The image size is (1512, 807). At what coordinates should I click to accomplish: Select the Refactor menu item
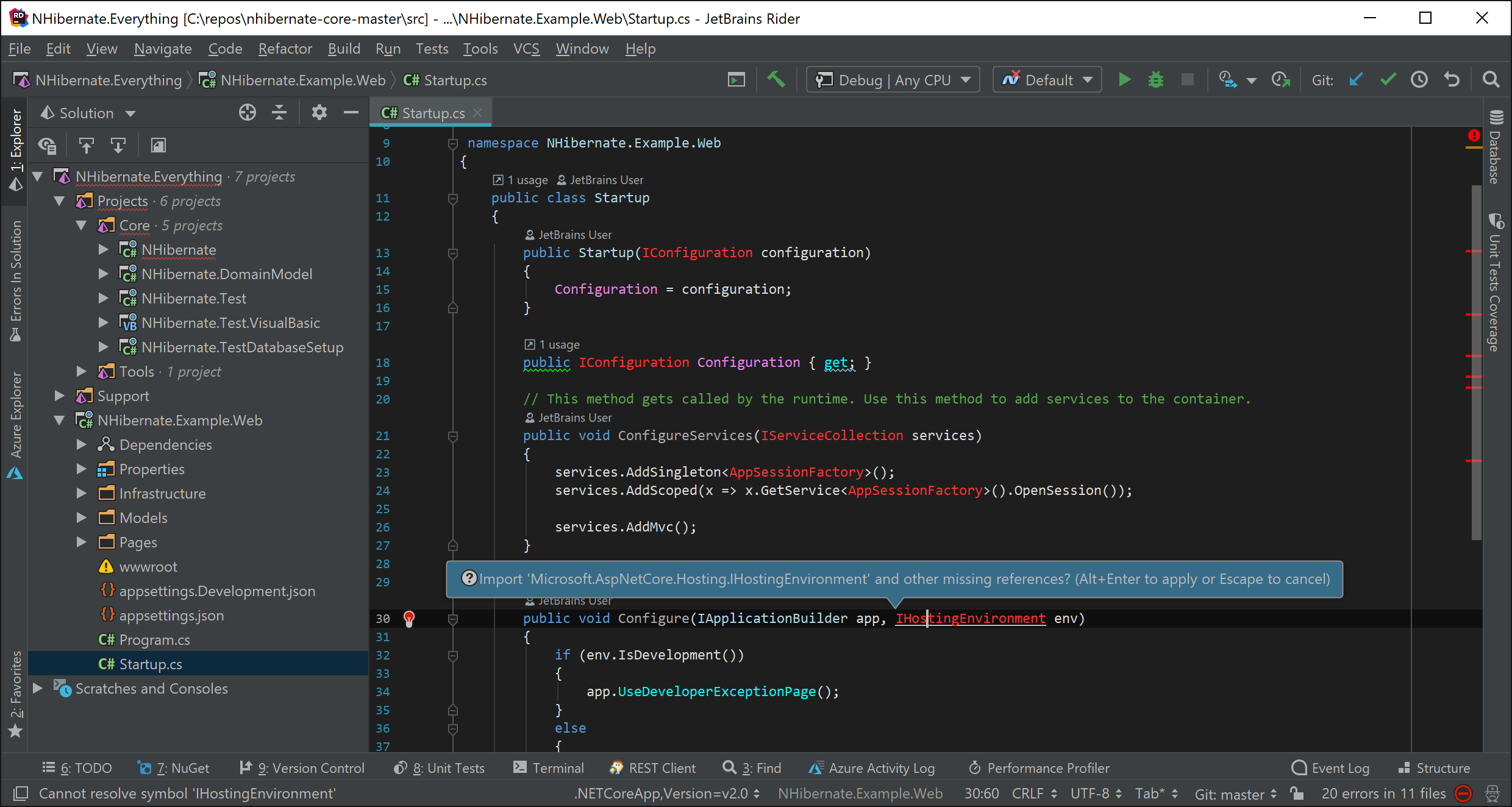284,48
